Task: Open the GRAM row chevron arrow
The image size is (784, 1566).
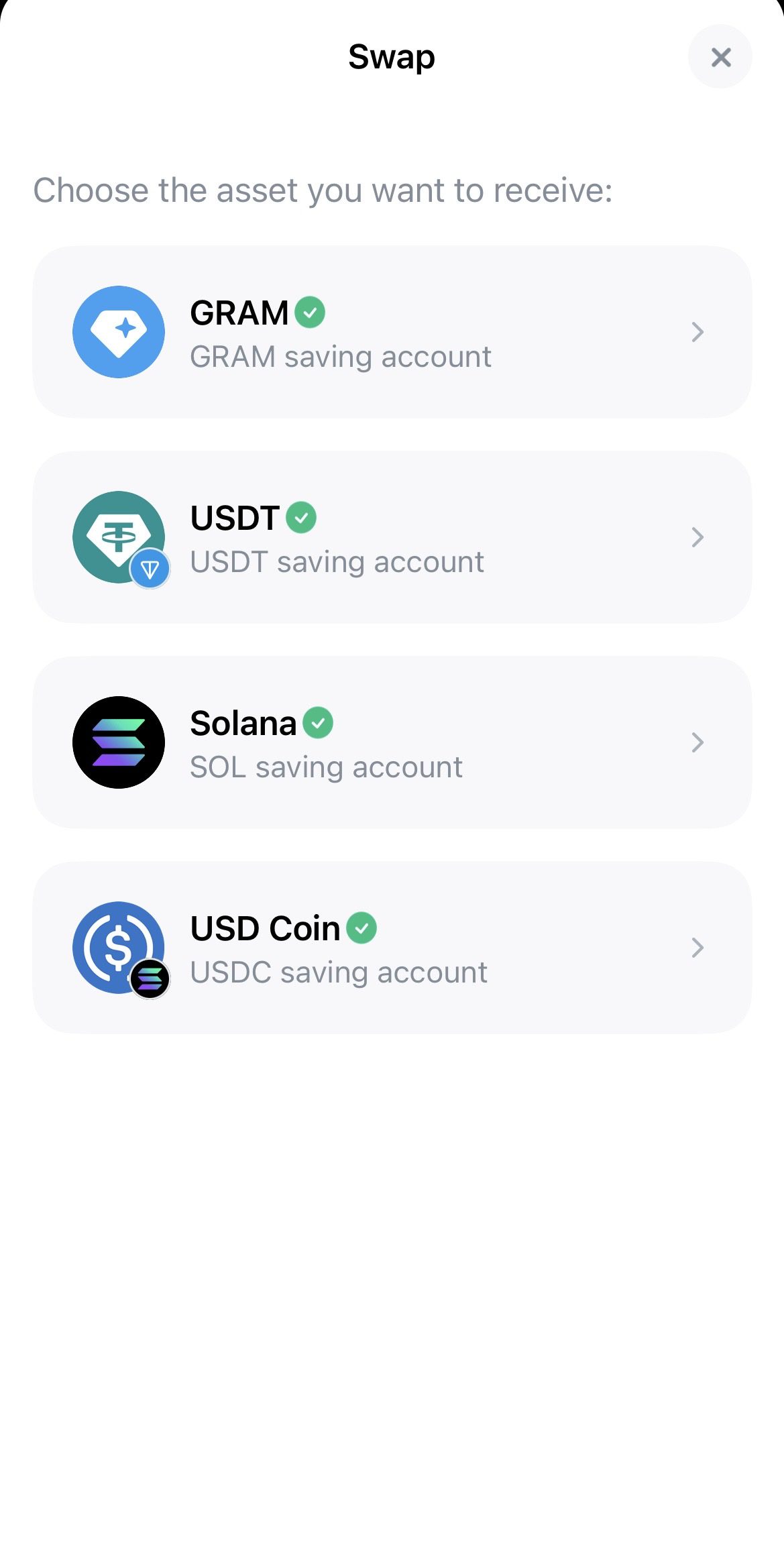Action: (x=697, y=332)
